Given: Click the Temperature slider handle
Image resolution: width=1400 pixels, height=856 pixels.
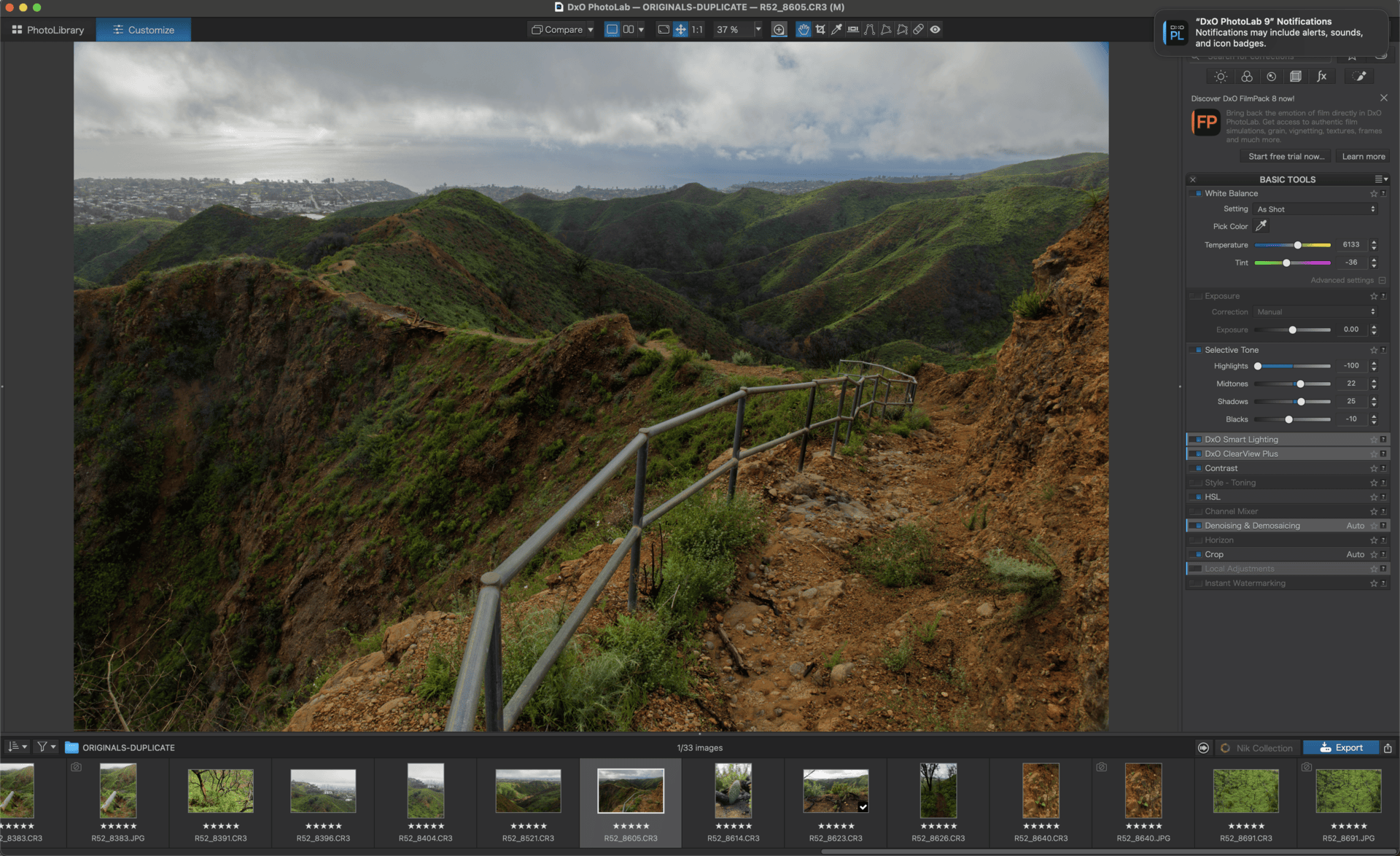Looking at the screenshot, I should point(1297,245).
